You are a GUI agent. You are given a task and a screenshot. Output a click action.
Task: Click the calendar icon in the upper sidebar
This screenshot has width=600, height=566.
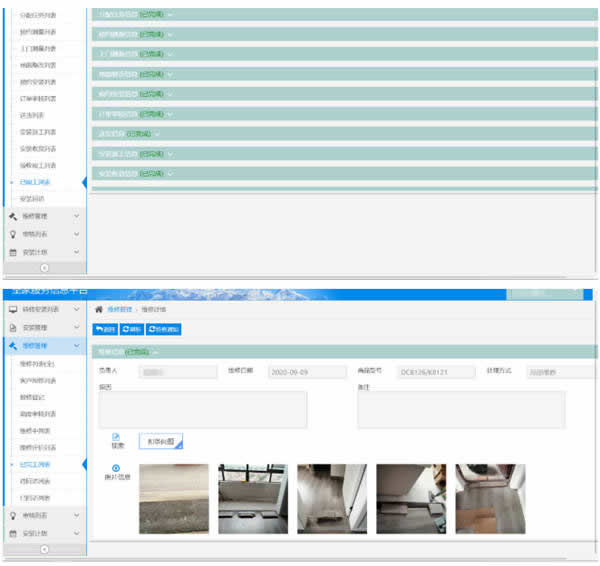(x=13, y=252)
